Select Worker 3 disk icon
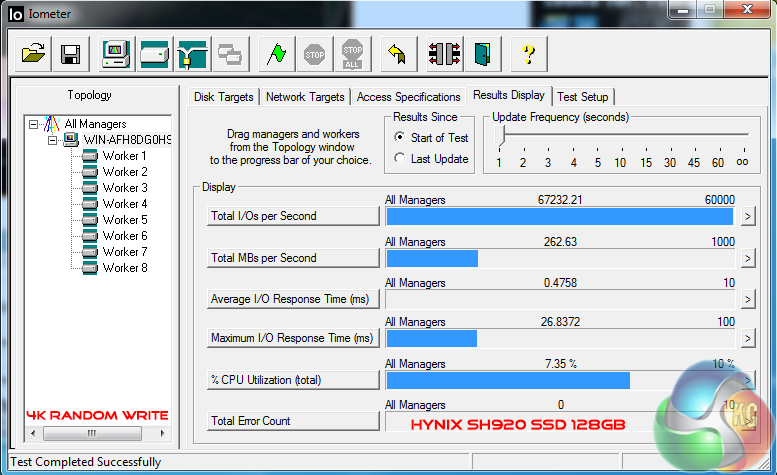777x475 pixels. point(90,188)
